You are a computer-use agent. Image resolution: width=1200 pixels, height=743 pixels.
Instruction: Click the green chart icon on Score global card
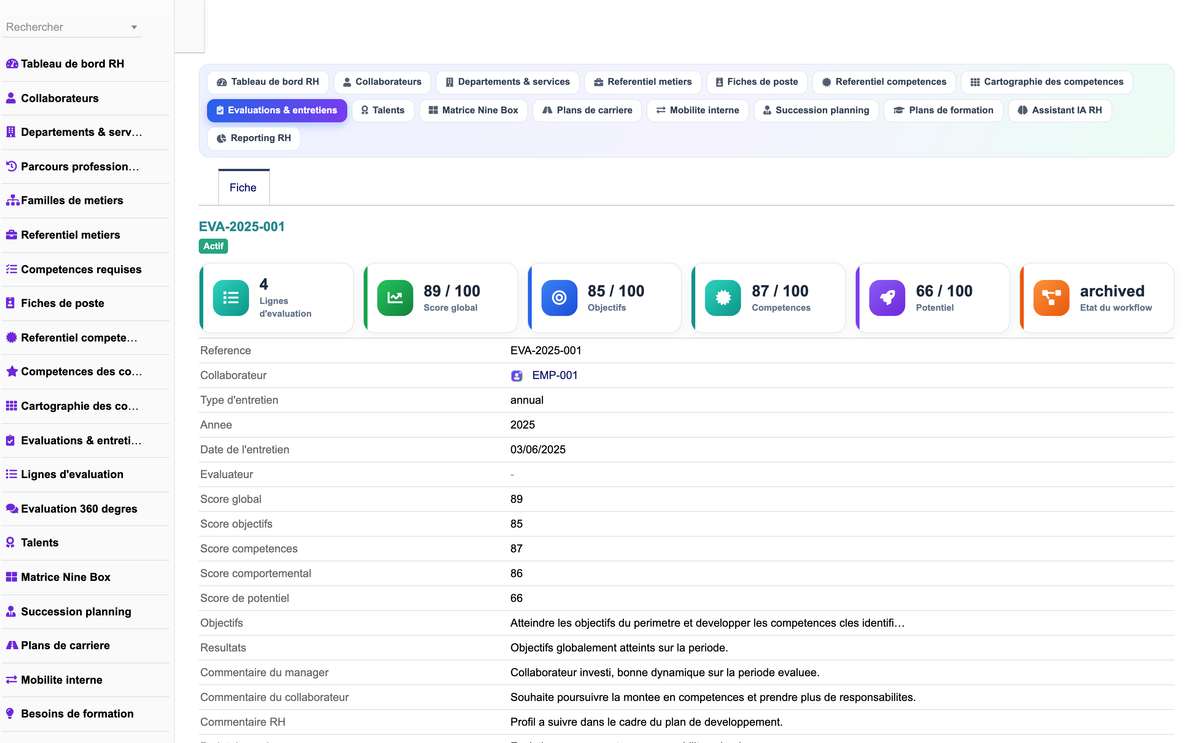(395, 298)
